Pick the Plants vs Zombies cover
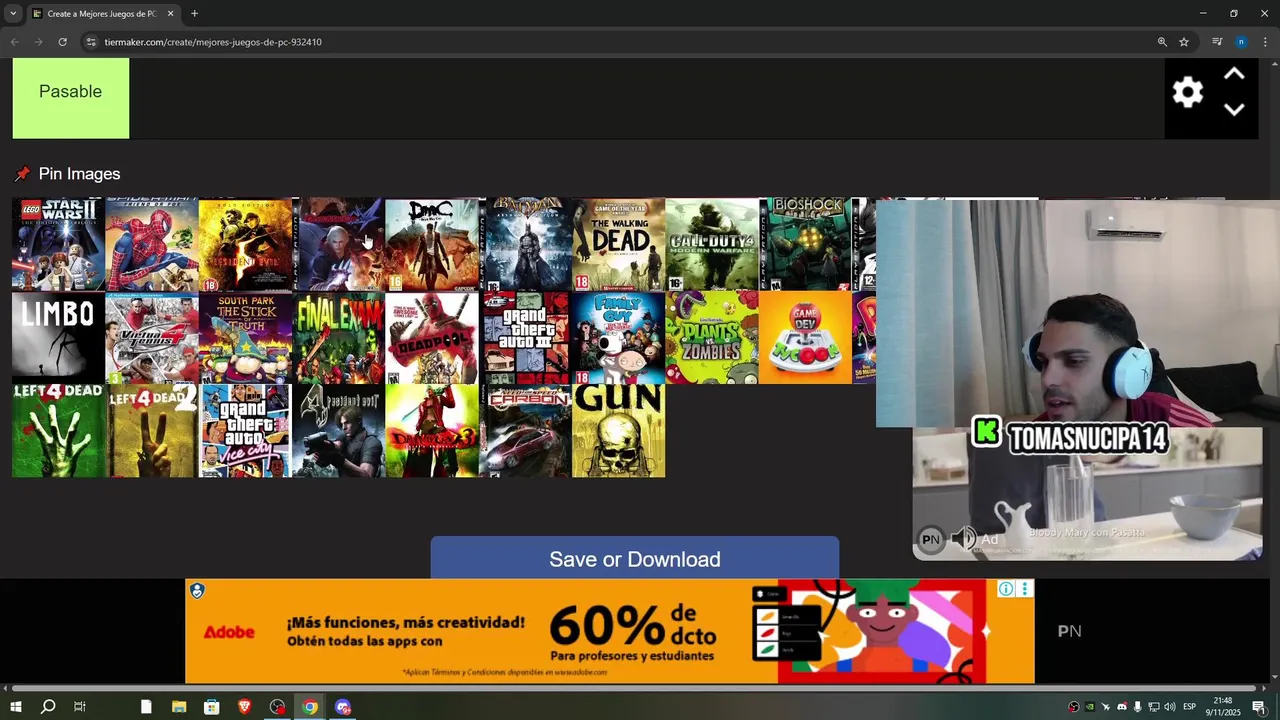Screen dimensions: 1280x720 coord(712,338)
